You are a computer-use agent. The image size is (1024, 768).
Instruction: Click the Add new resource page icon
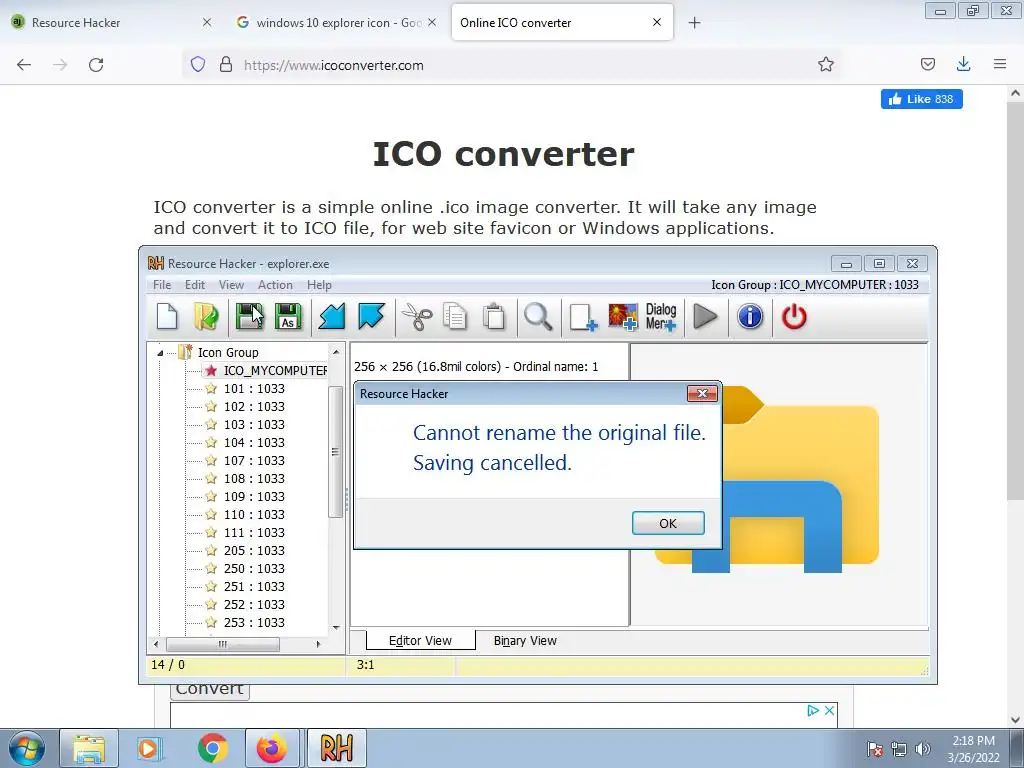click(x=583, y=317)
